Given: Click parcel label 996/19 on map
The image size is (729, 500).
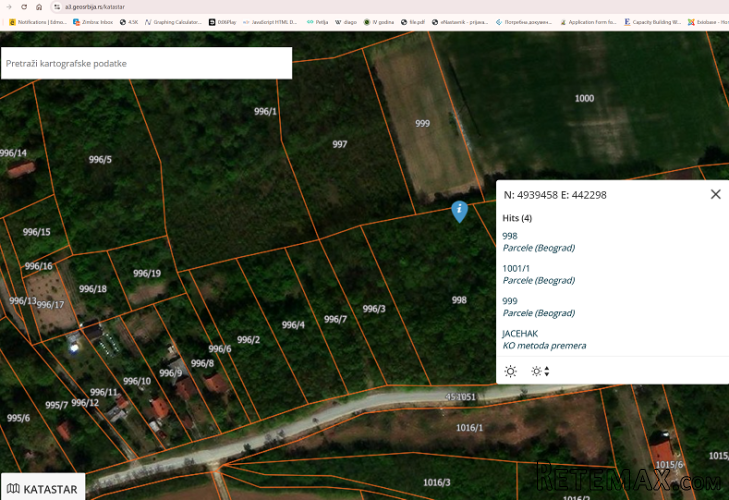Looking at the screenshot, I should click(x=147, y=273).
